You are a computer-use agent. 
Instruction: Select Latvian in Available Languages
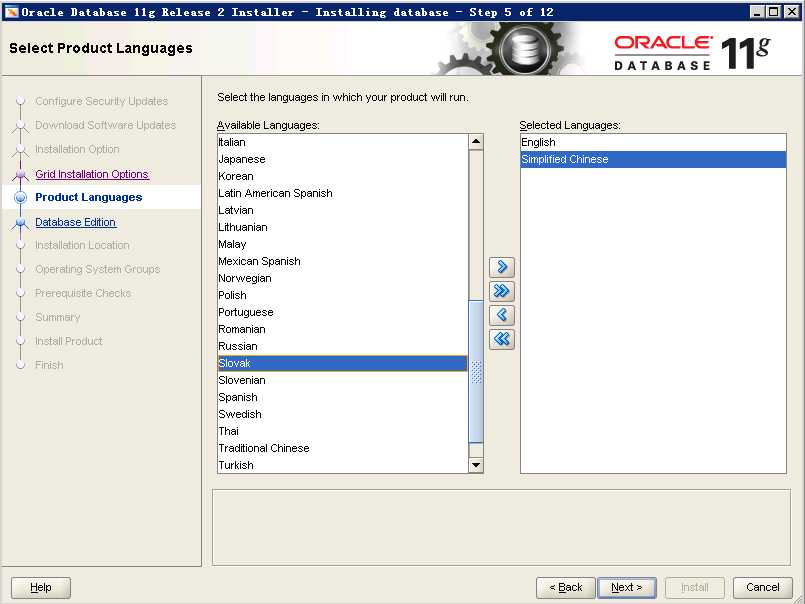point(342,210)
